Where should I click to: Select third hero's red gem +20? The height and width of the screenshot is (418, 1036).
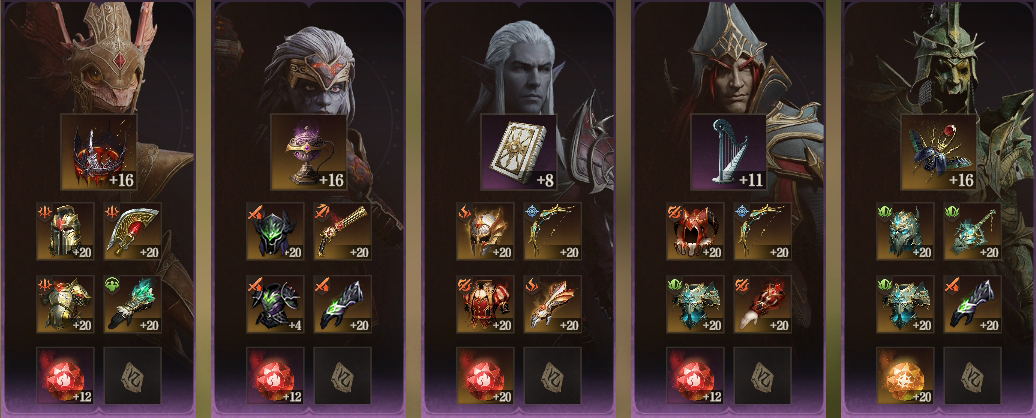coord(486,376)
